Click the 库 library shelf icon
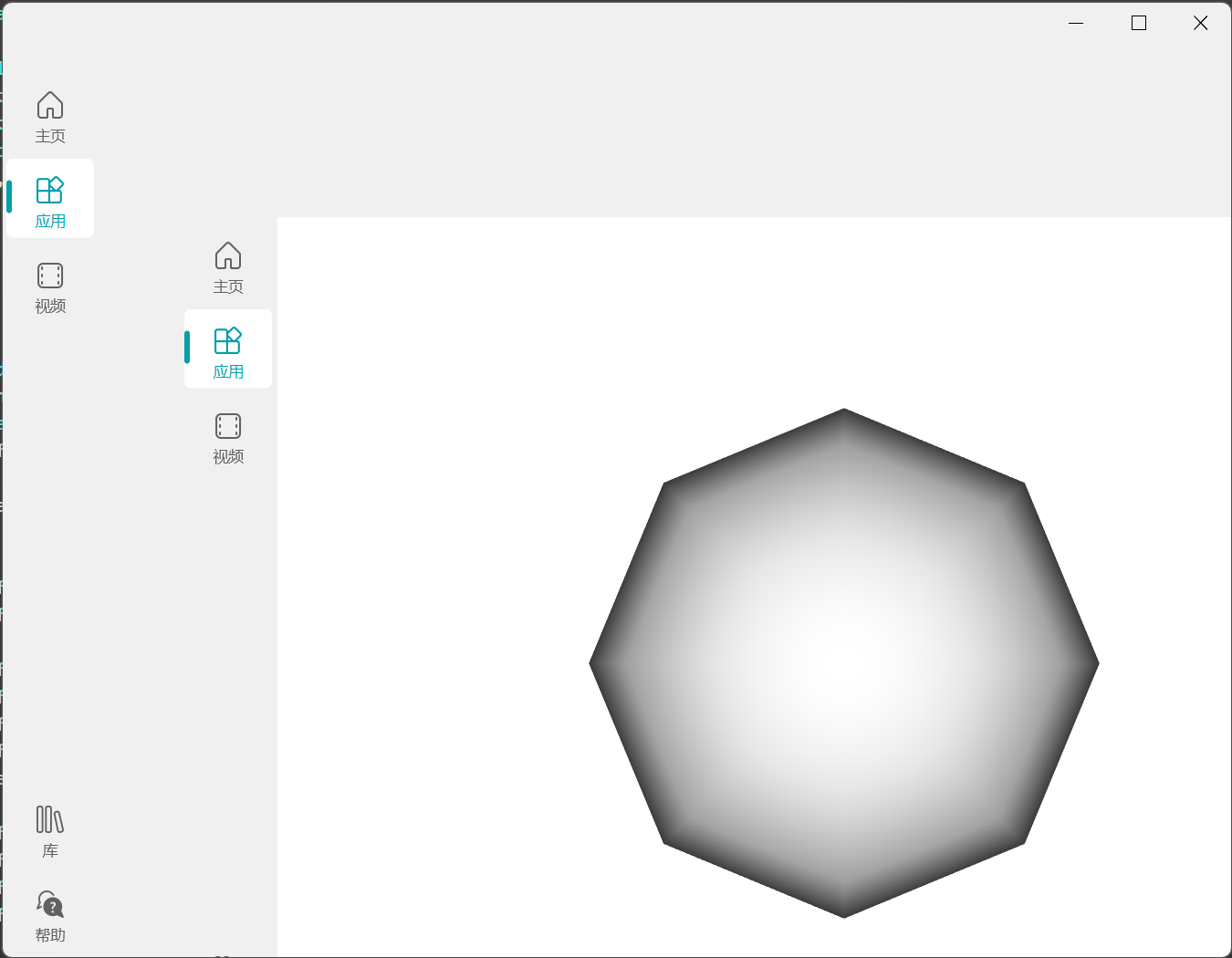The image size is (1232, 958). click(49, 819)
